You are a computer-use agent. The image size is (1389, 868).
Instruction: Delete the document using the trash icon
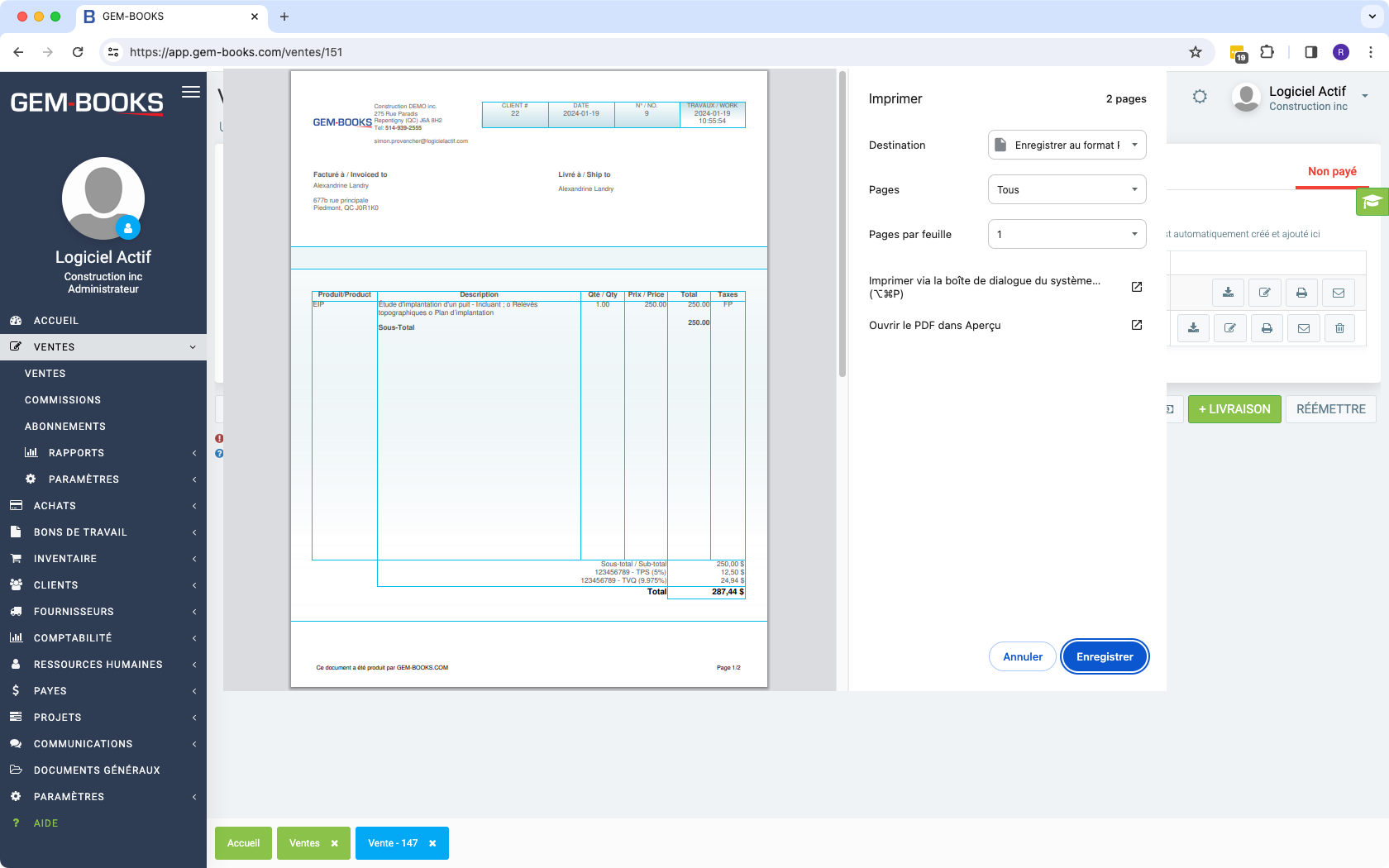point(1339,328)
